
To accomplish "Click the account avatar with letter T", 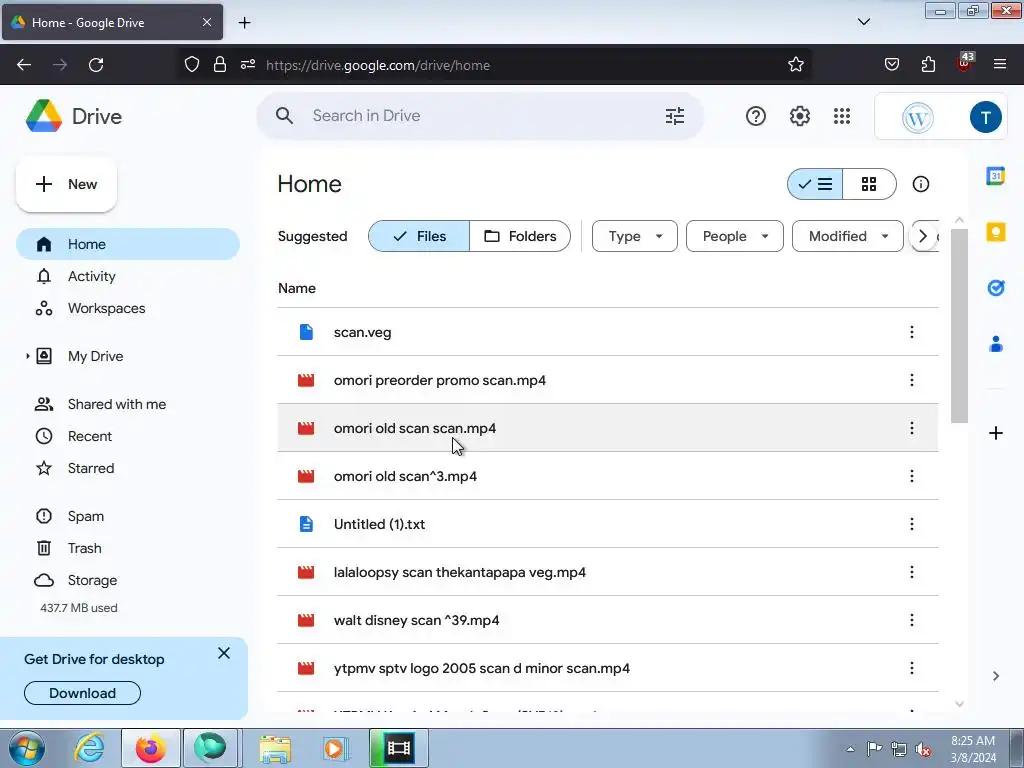I will pos(985,117).
